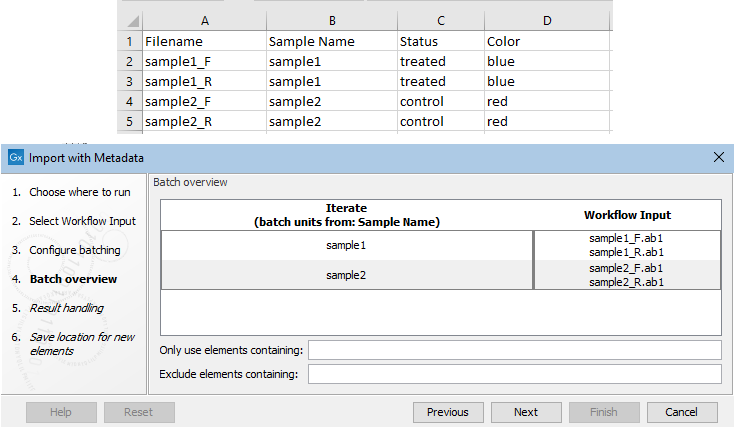Focus the 'Exclude elements containing' field
This screenshot has width=734, height=427.
pyautogui.click(x=514, y=374)
